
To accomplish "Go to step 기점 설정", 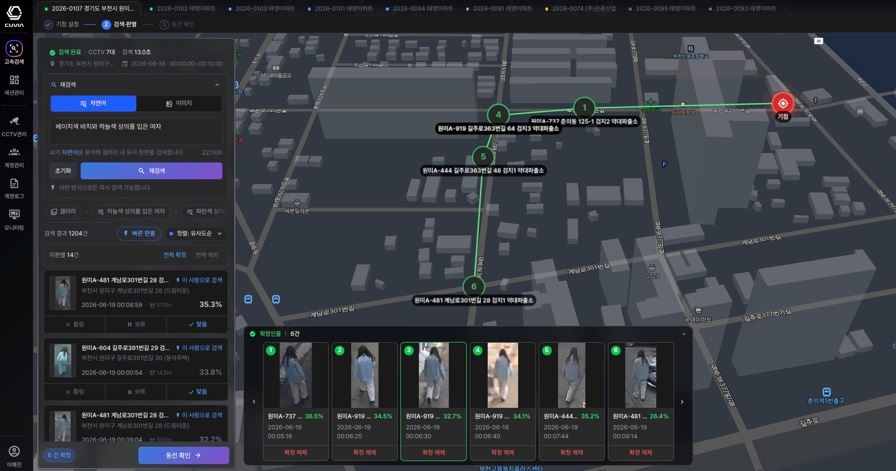I will tap(62, 25).
